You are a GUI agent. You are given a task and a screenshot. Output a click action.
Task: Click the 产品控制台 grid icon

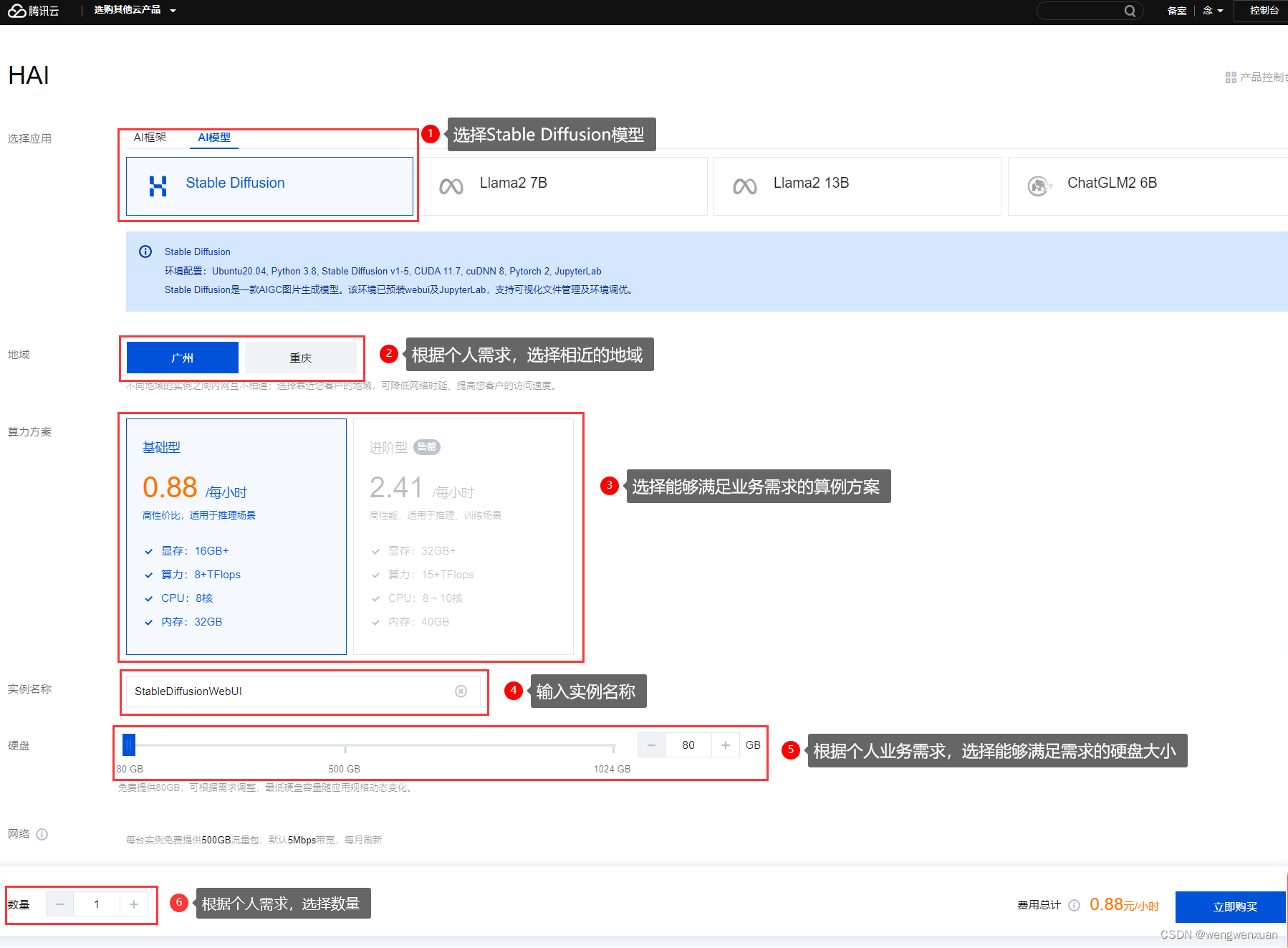click(x=1231, y=77)
